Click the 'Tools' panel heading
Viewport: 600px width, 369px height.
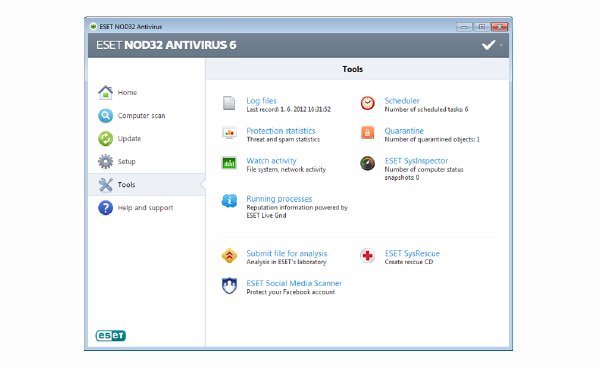pyautogui.click(x=352, y=69)
